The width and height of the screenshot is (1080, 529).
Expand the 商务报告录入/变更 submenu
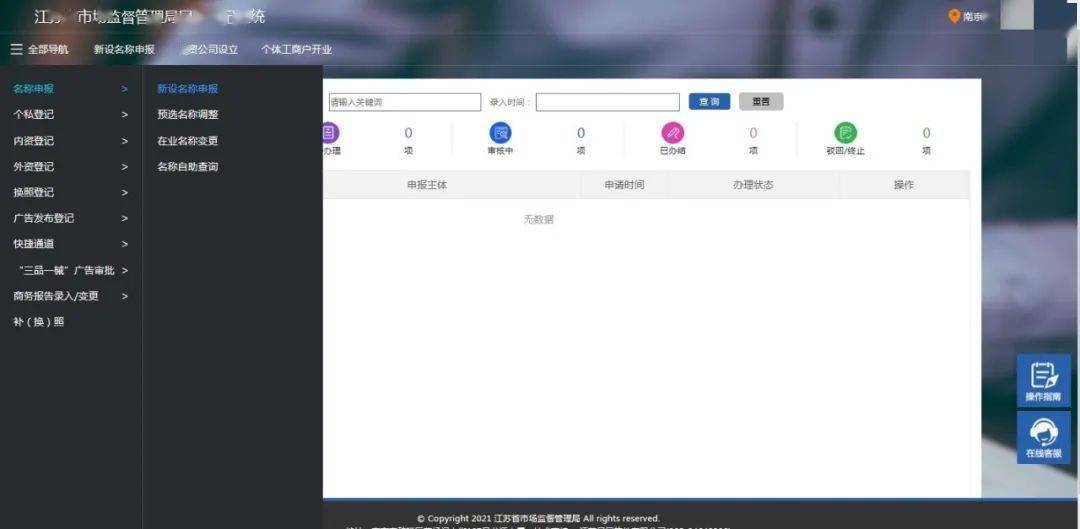pyautogui.click(x=69, y=296)
